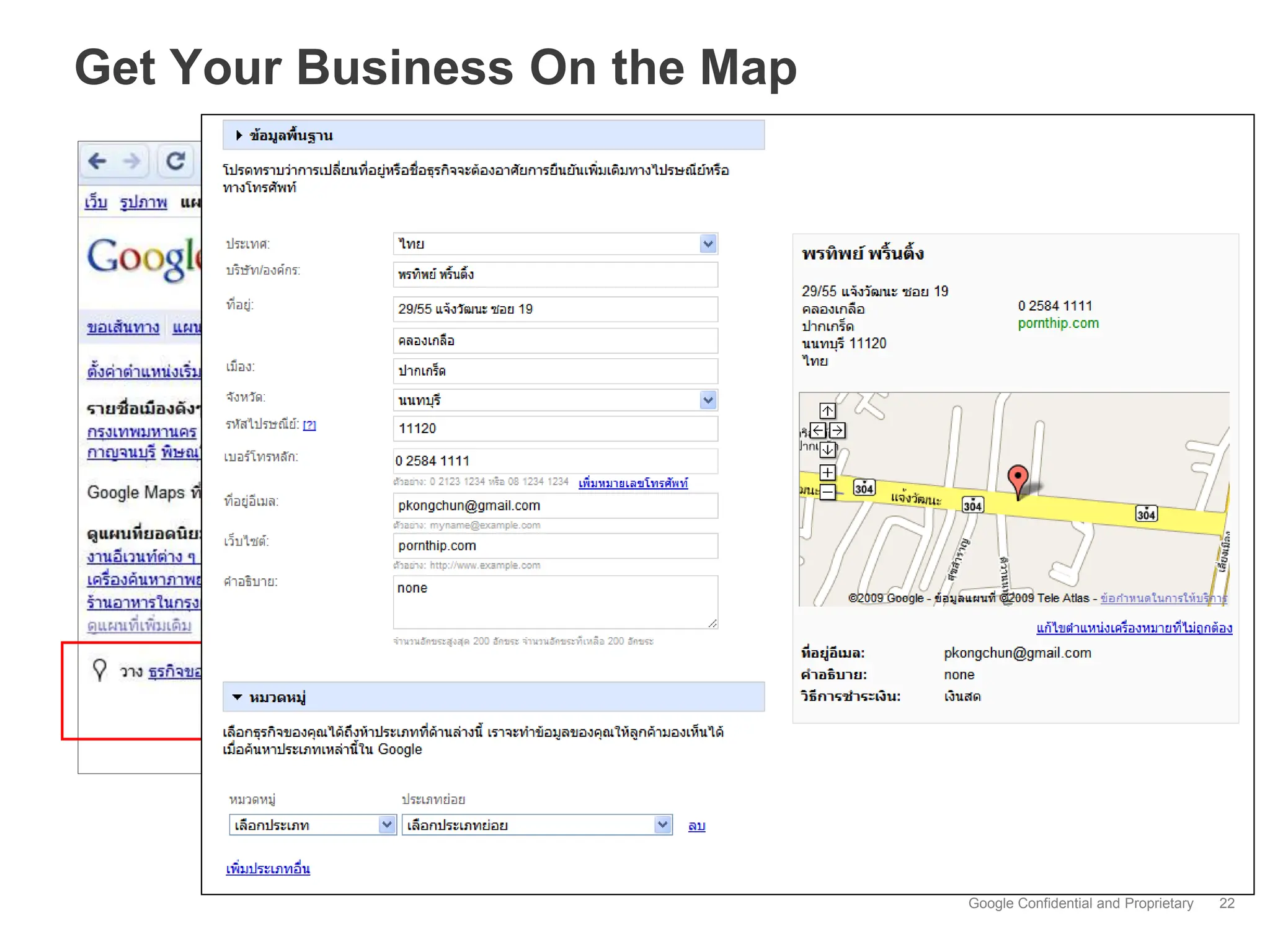Click the city field ปากเกร็ด

coord(555,371)
